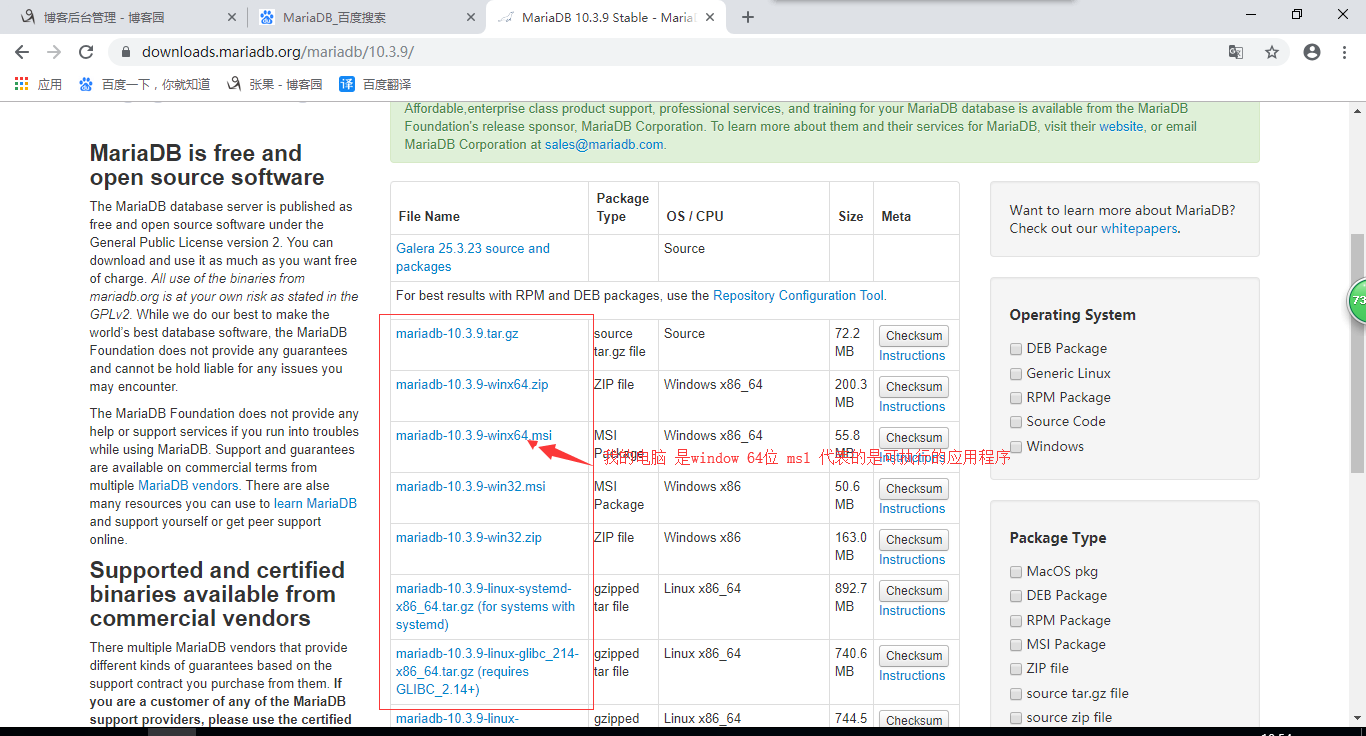Open the 百度翻译 bookmark
The width and height of the screenshot is (1366, 736).
[376, 84]
